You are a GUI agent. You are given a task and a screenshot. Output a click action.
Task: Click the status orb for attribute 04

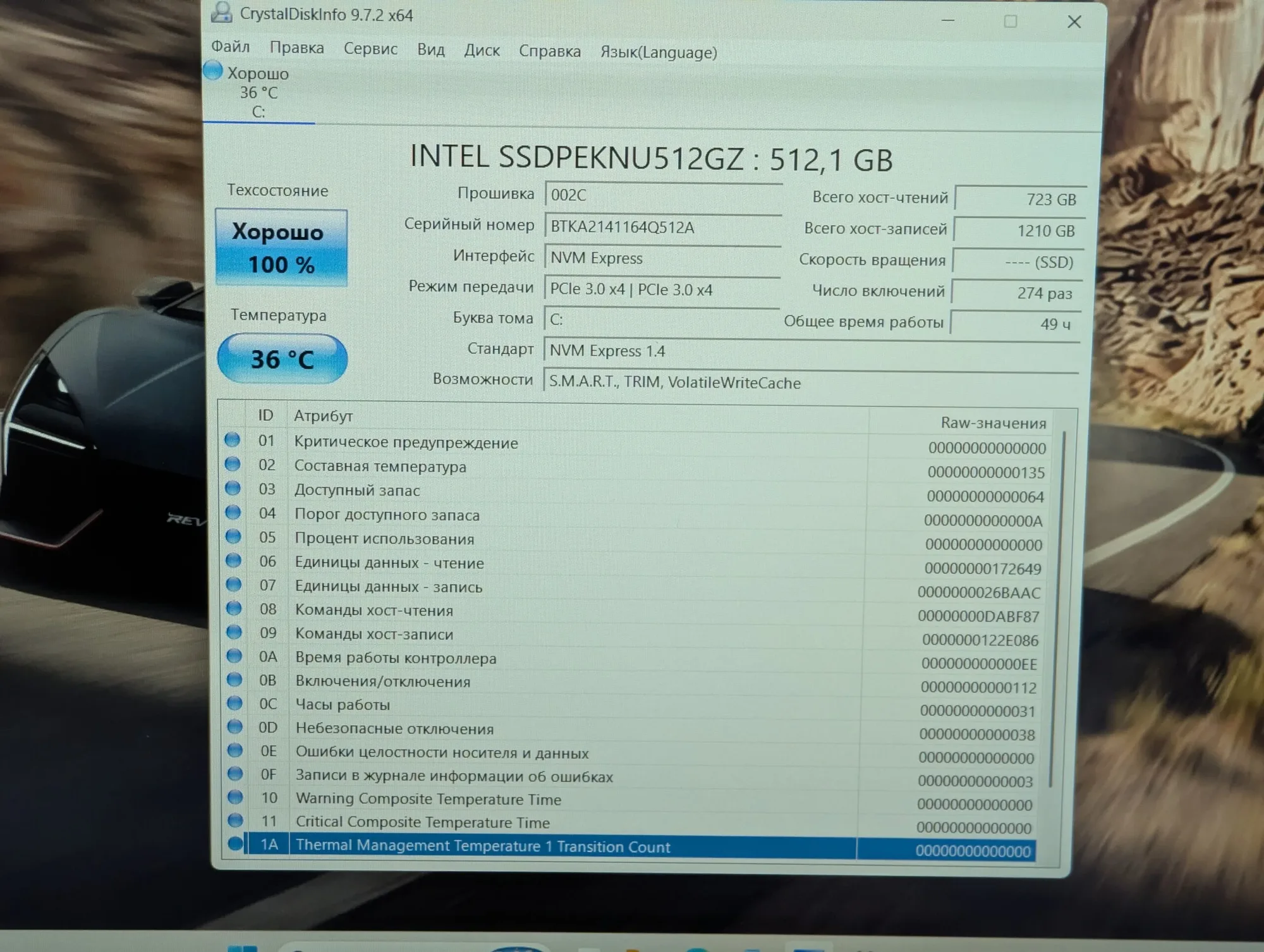tap(233, 512)
